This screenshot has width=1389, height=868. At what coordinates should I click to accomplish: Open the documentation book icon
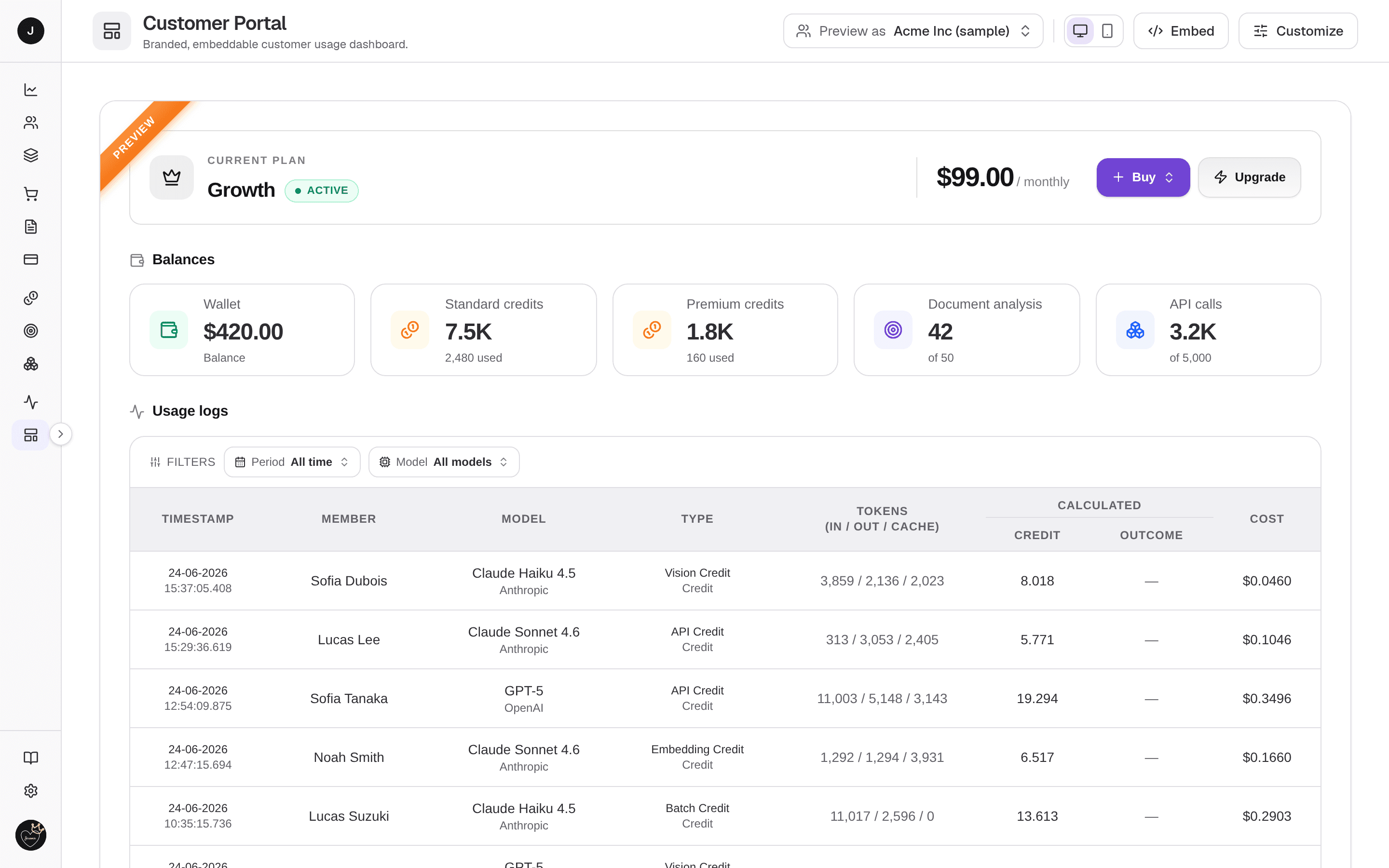(30, 758)
